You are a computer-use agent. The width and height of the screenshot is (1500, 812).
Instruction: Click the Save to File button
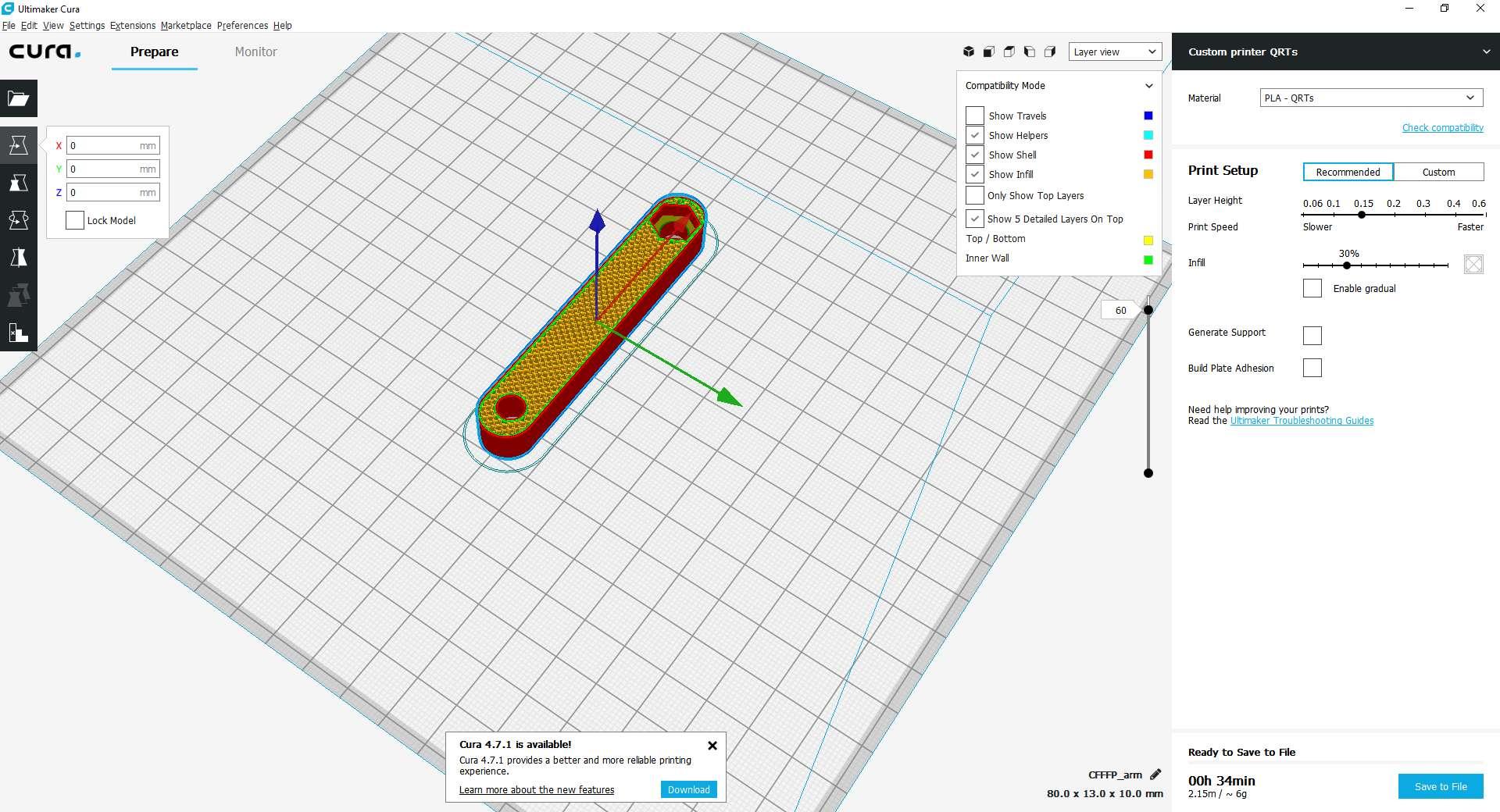pyautogui.click(x=1441, y=786)
